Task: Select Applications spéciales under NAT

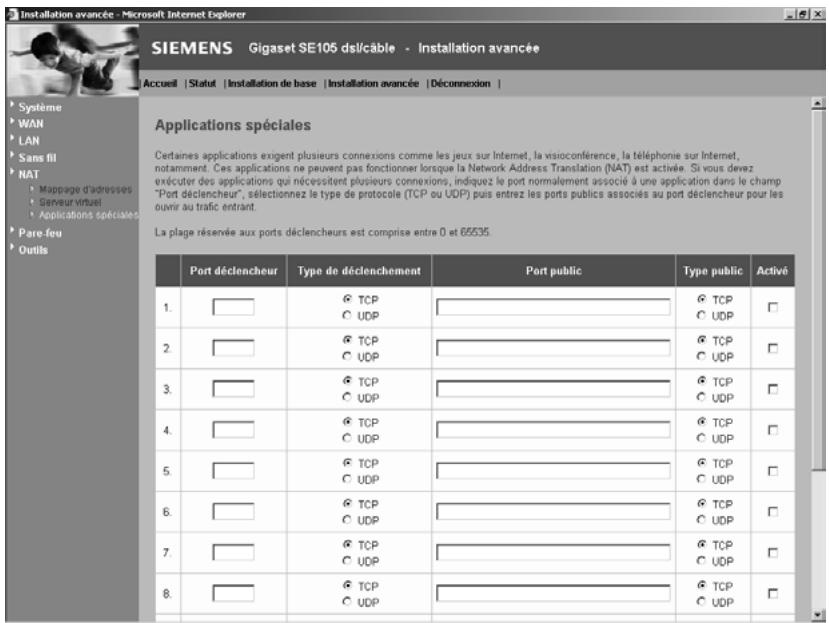Action: (x=88, y=215)
